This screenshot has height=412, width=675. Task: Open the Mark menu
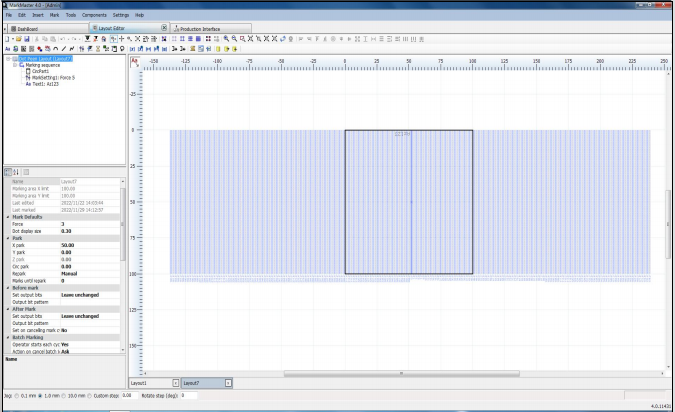[54, 15]
